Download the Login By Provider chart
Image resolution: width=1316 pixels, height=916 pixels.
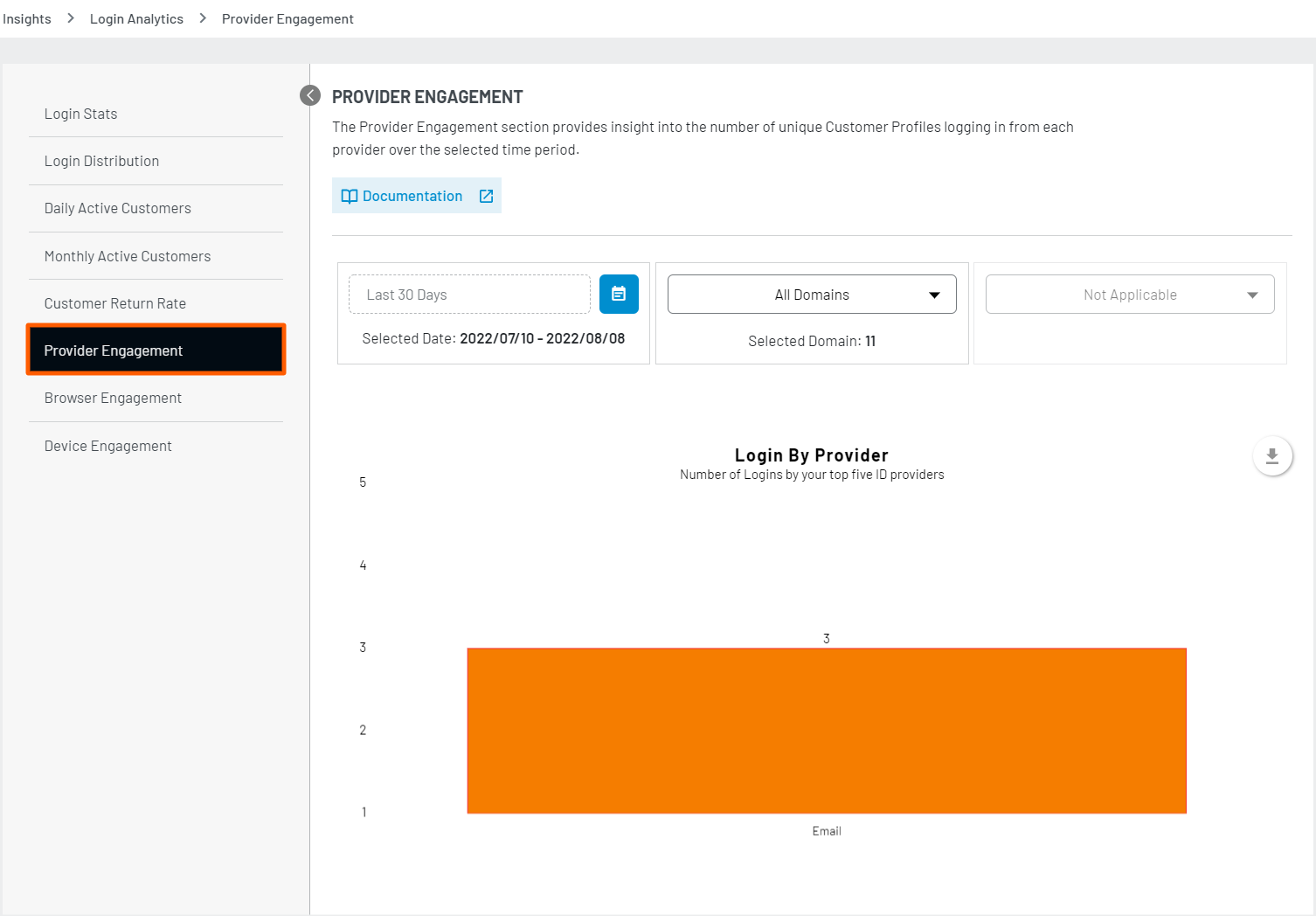(x=1271, y=456)
